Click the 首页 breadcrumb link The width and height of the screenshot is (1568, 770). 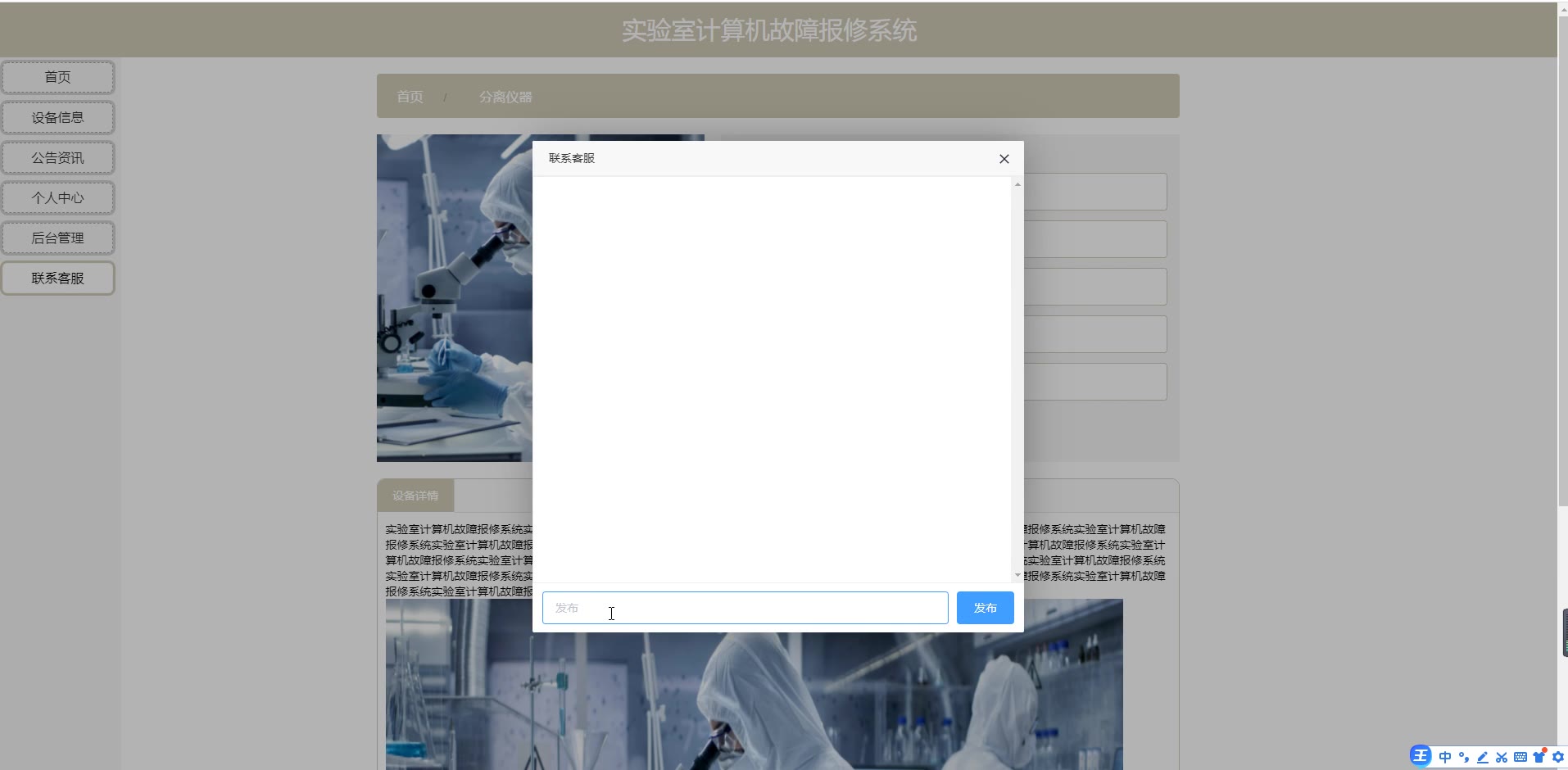[410, 97]
